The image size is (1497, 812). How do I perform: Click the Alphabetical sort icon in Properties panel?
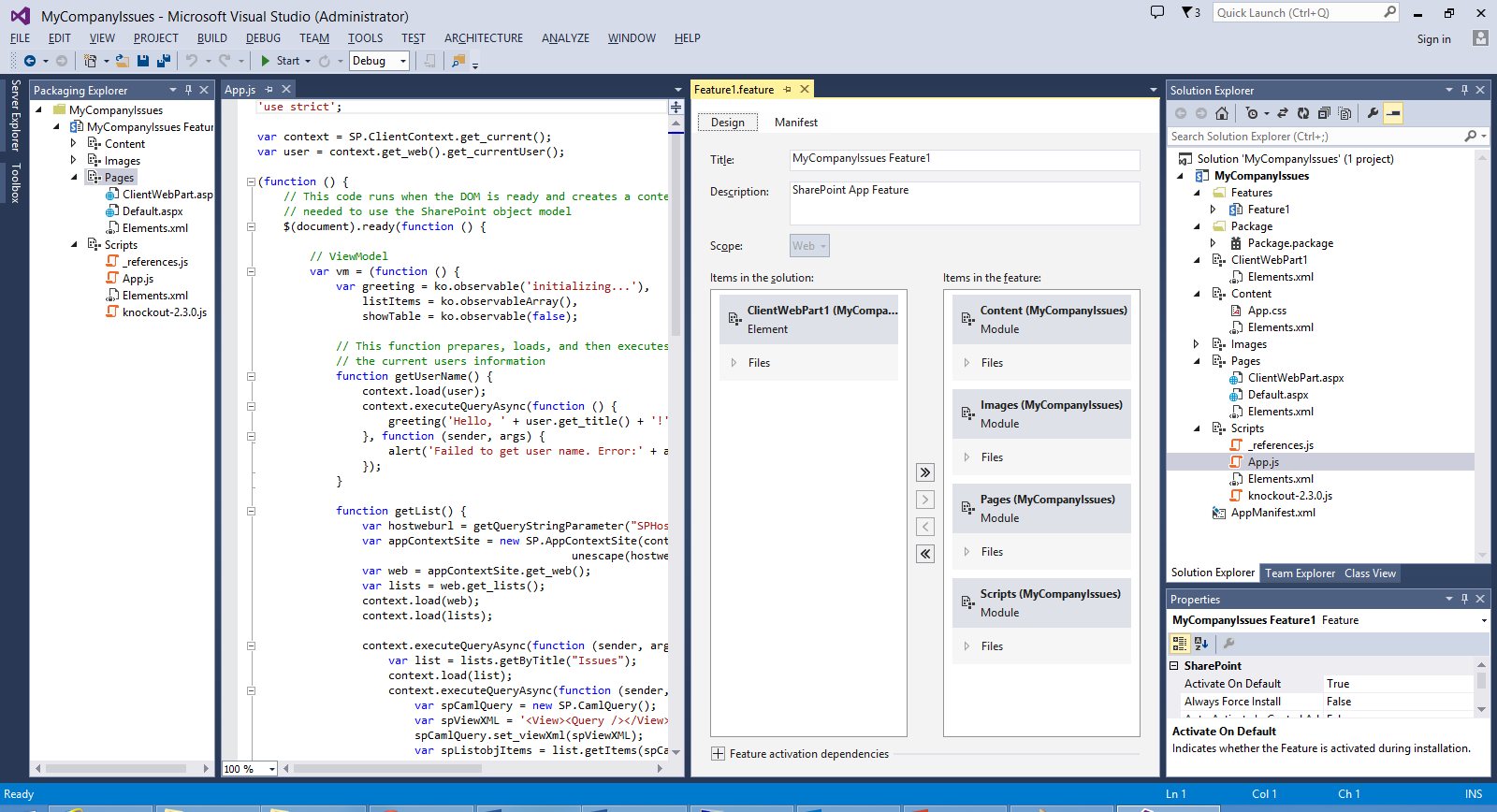(x=1201, y=644)
